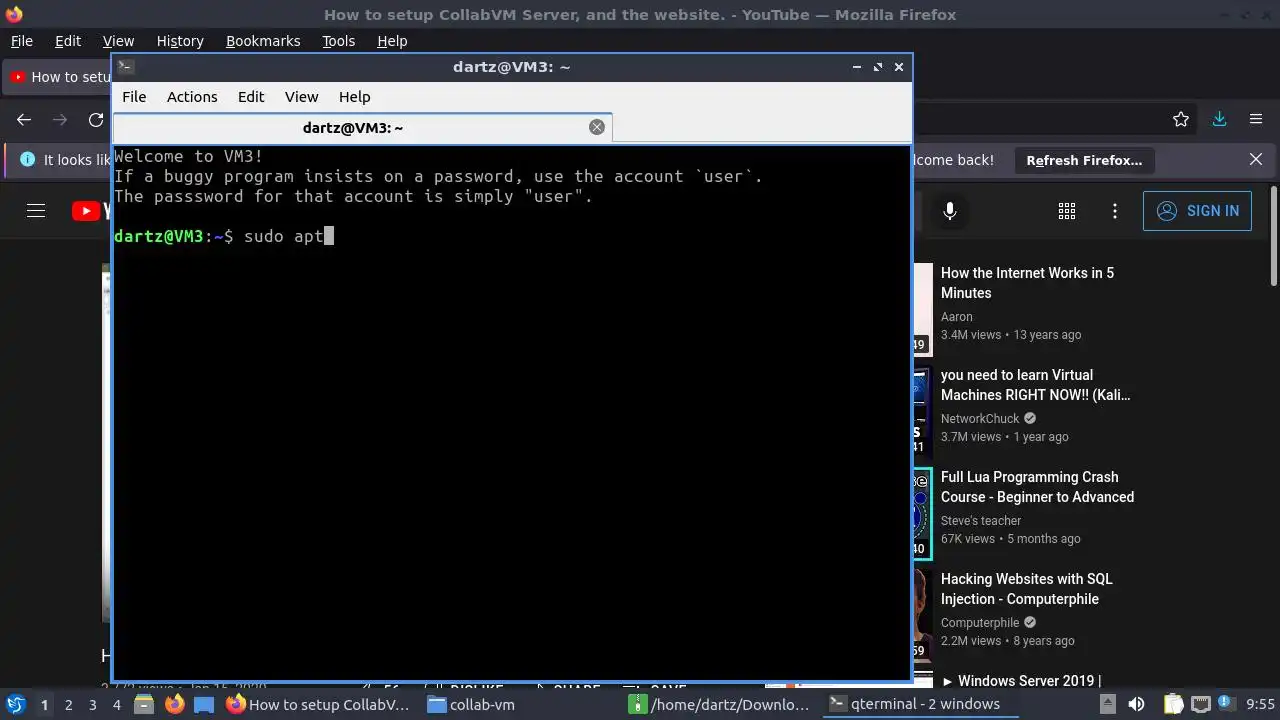
Task: Open YouTube settings three-dot menu
Action: point(1115,211)
